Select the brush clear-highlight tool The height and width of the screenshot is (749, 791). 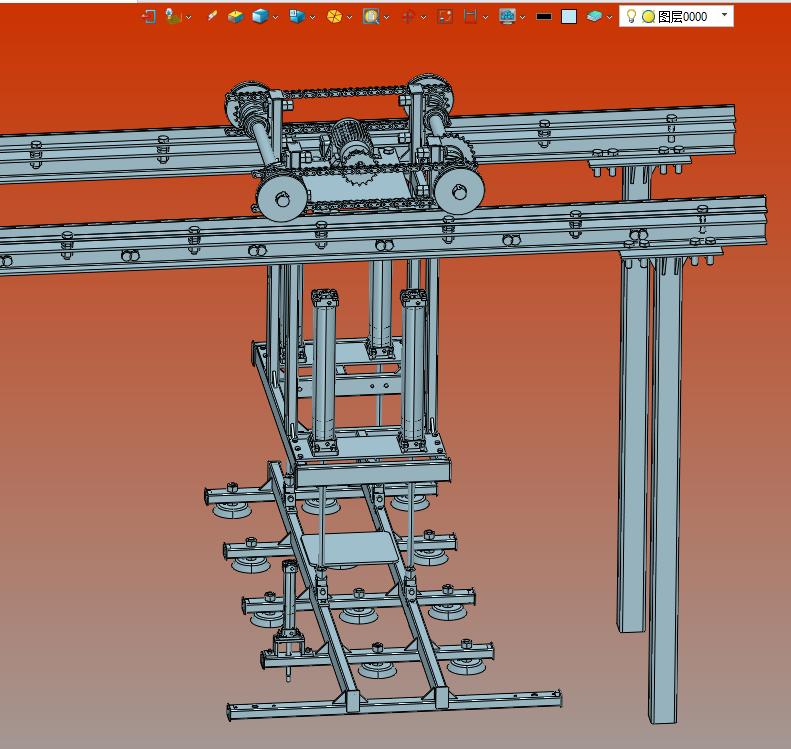212,16
